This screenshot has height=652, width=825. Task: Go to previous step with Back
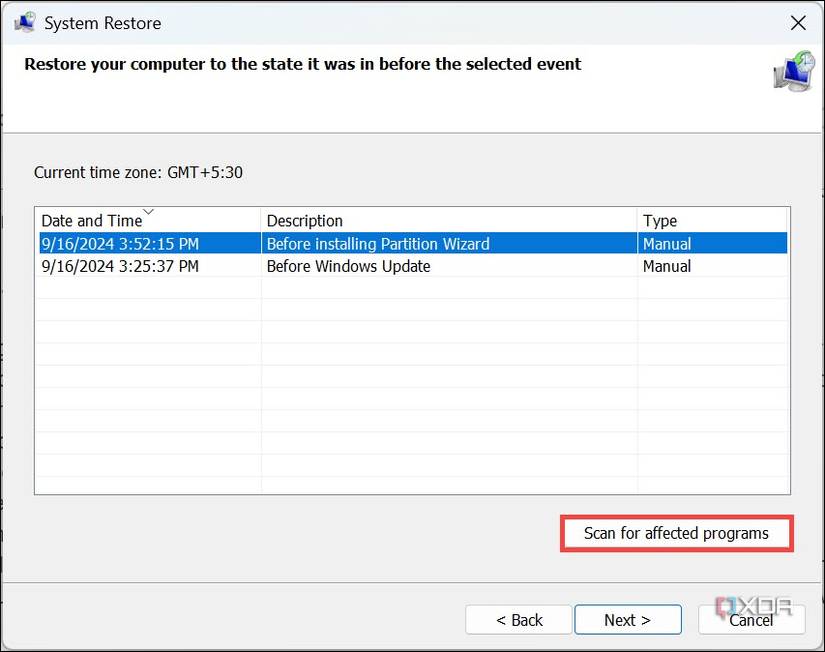519,619
